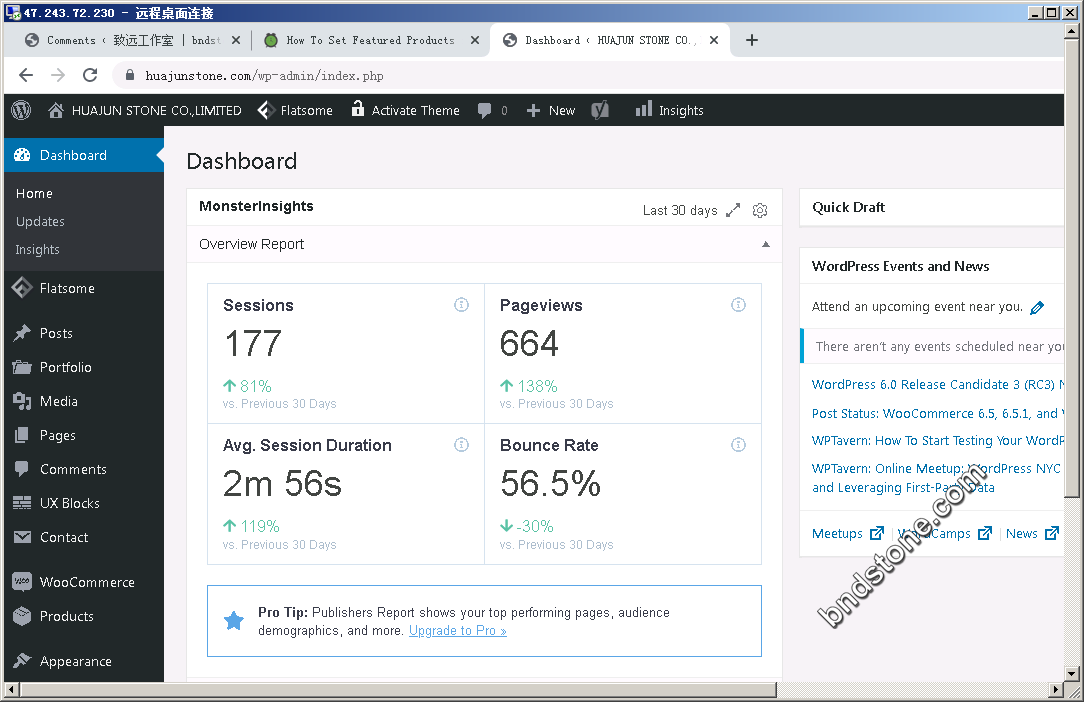Reload the current page
Screen dimensions: 1084x702
pos(90,75)
